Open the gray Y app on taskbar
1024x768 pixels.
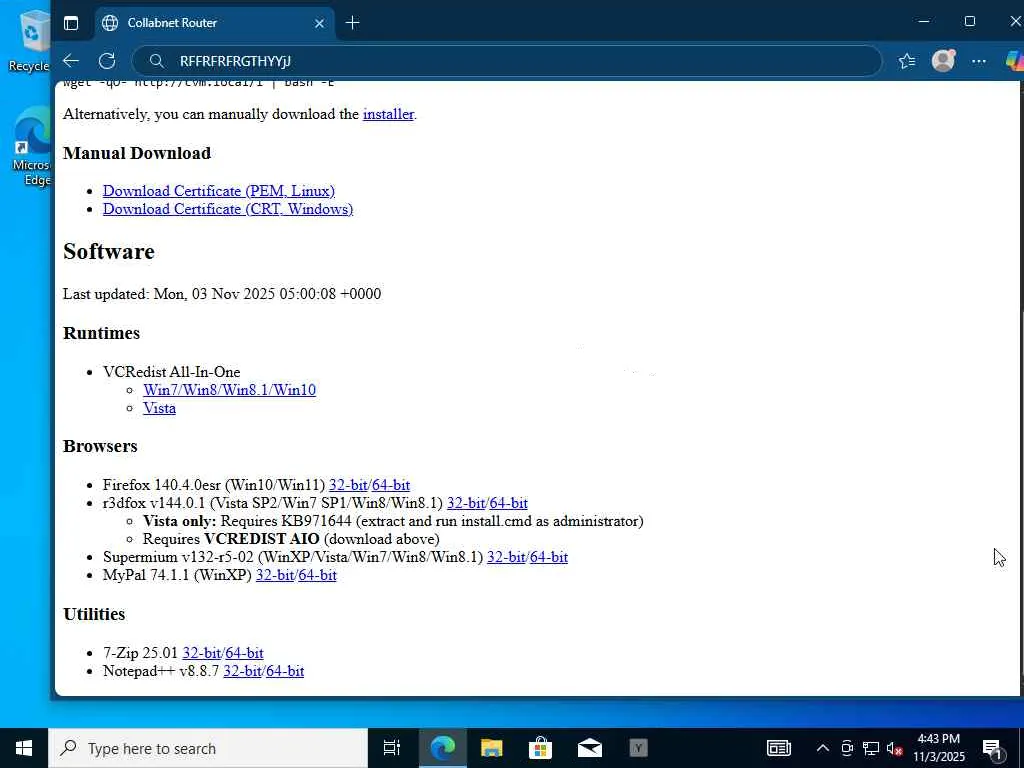pos(639,748)
